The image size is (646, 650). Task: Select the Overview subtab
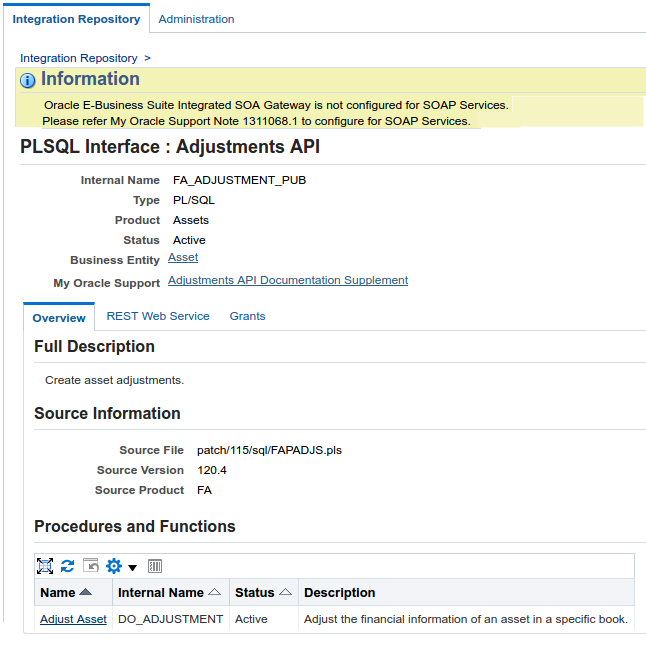59,318
